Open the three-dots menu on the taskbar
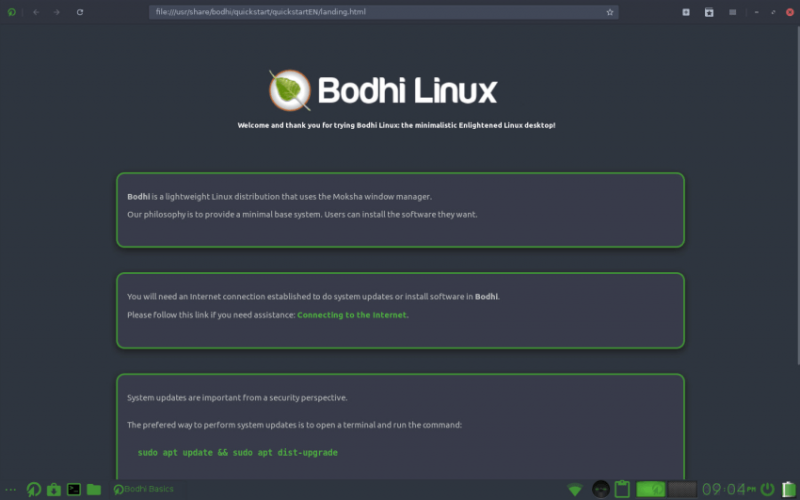 [10, 490]
